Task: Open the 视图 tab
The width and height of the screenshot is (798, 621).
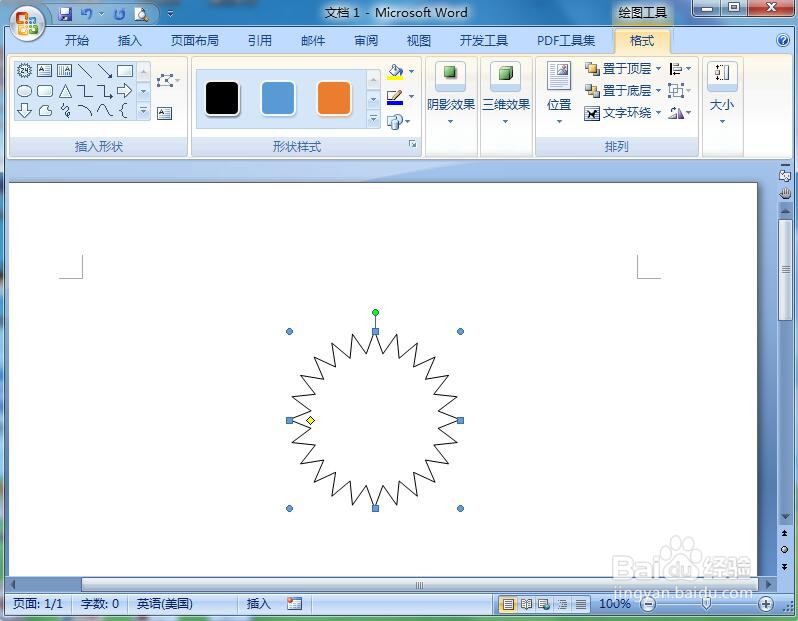Action: click(x=419, y=40)
